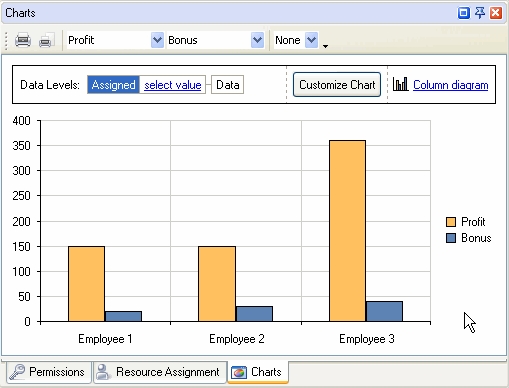509x388 pixels.
Task: Open toolbar options overflow arrow
Action: pyautogui.click(x=325, y=46)
